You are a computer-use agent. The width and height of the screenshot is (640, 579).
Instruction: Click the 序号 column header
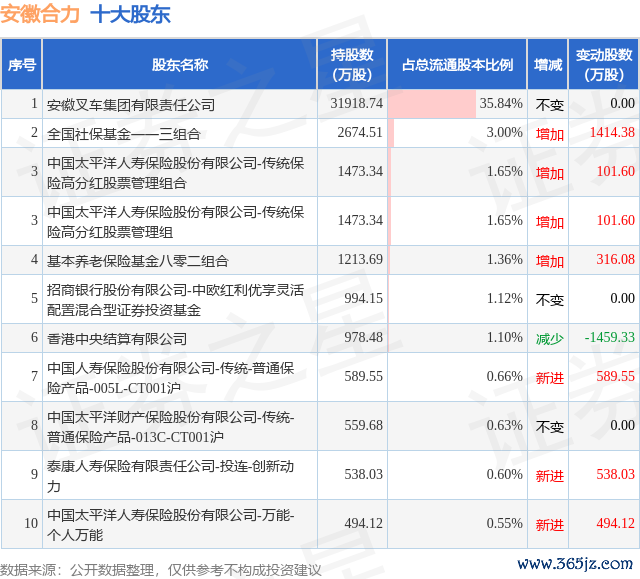coord(22,64)
